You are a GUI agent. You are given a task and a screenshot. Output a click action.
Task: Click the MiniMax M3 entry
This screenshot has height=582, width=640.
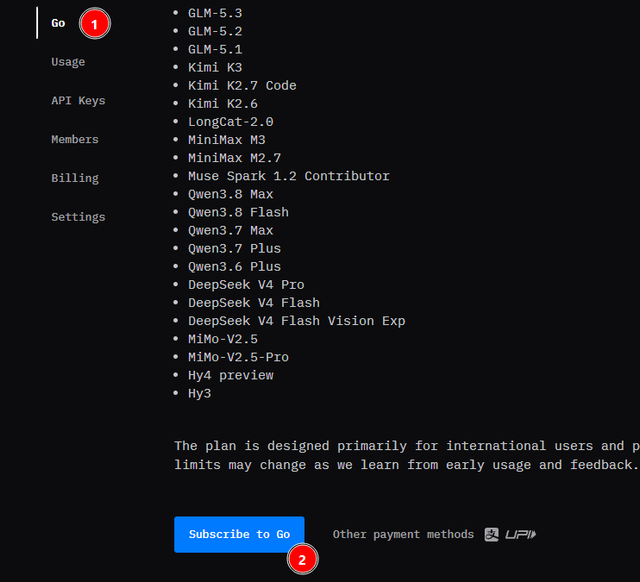[x=227, y=140]
